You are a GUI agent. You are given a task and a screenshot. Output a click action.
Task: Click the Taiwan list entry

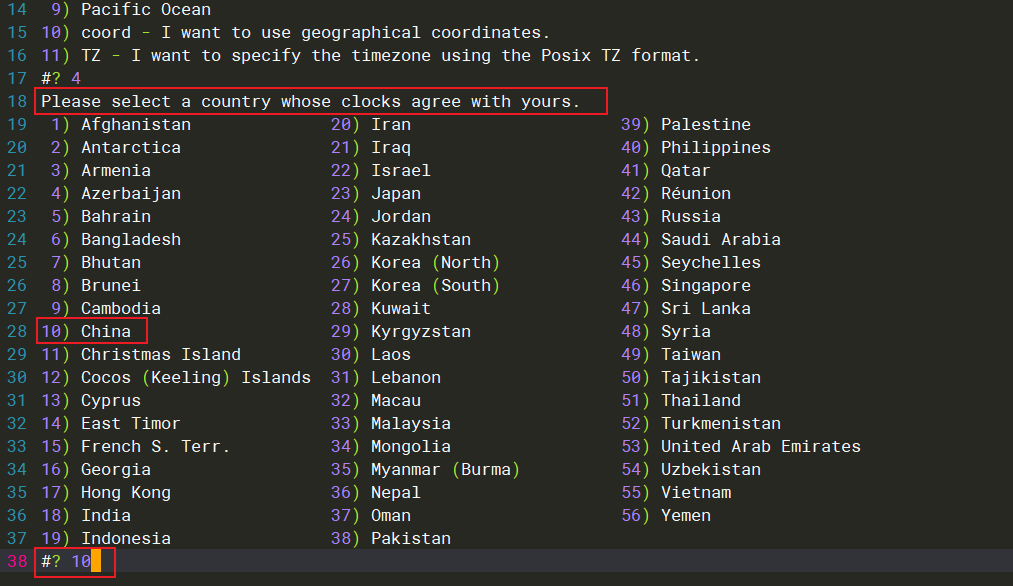pyautogui.click(x=690, y=355)
